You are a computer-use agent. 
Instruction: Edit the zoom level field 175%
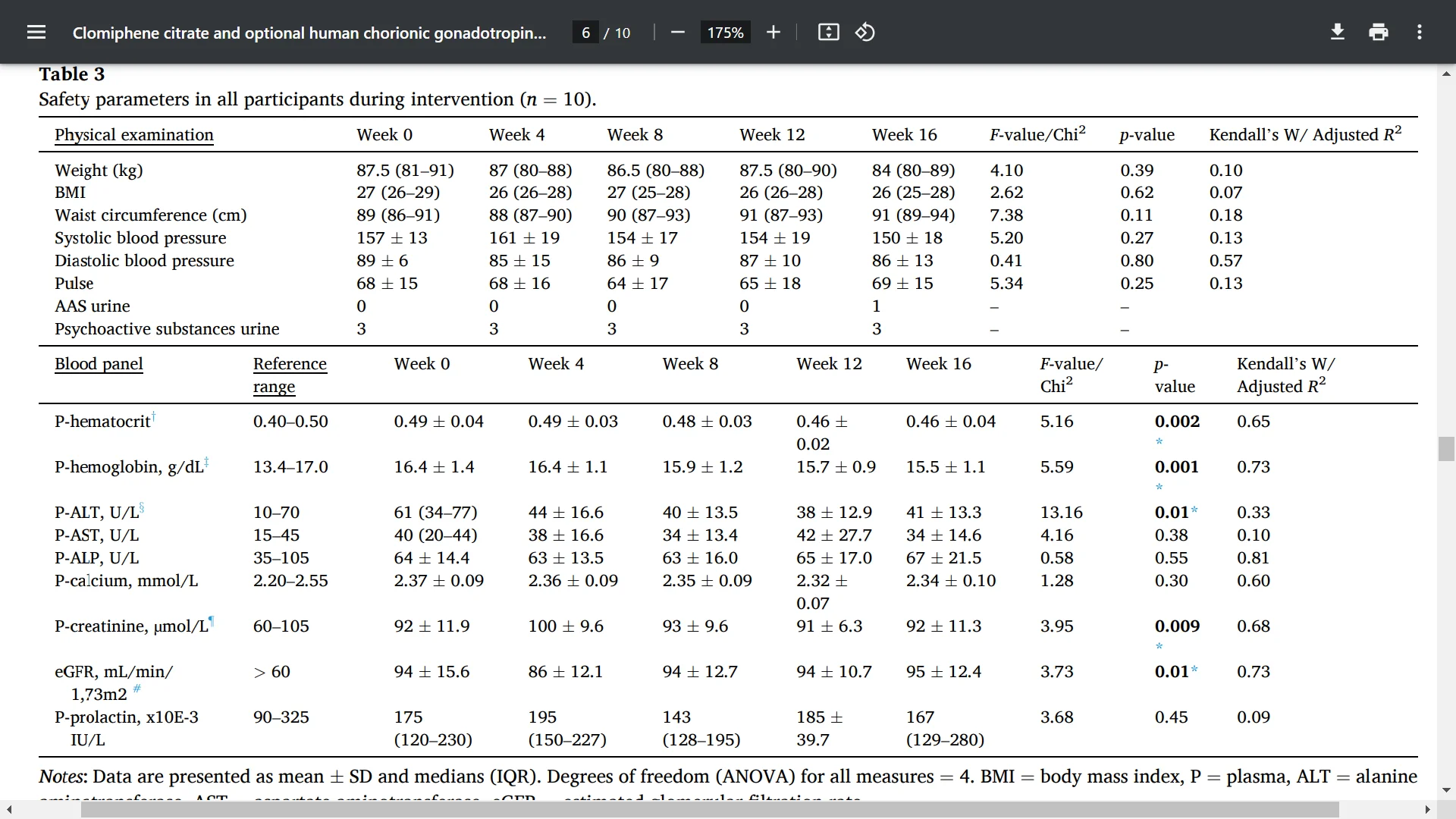[725, 33]
